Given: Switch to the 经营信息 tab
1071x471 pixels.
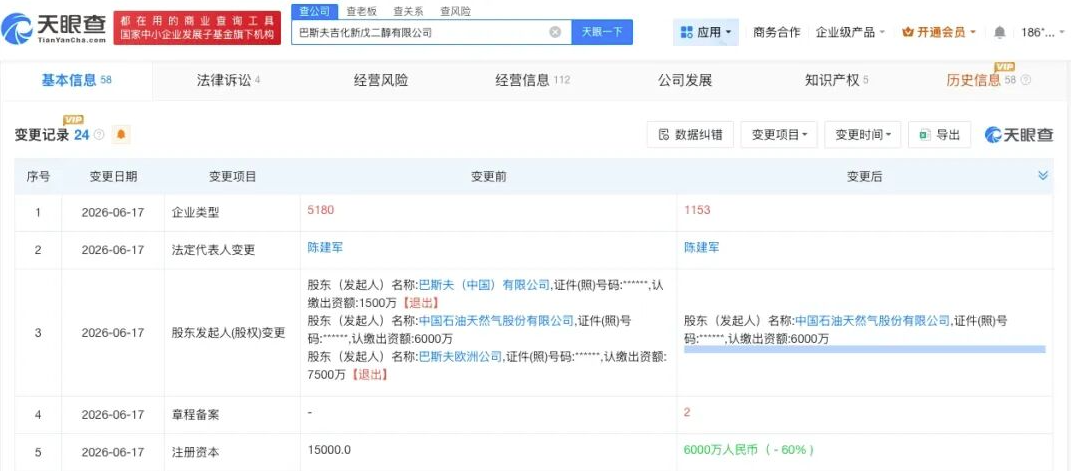Looking at the screenshot, I should 532,81.
